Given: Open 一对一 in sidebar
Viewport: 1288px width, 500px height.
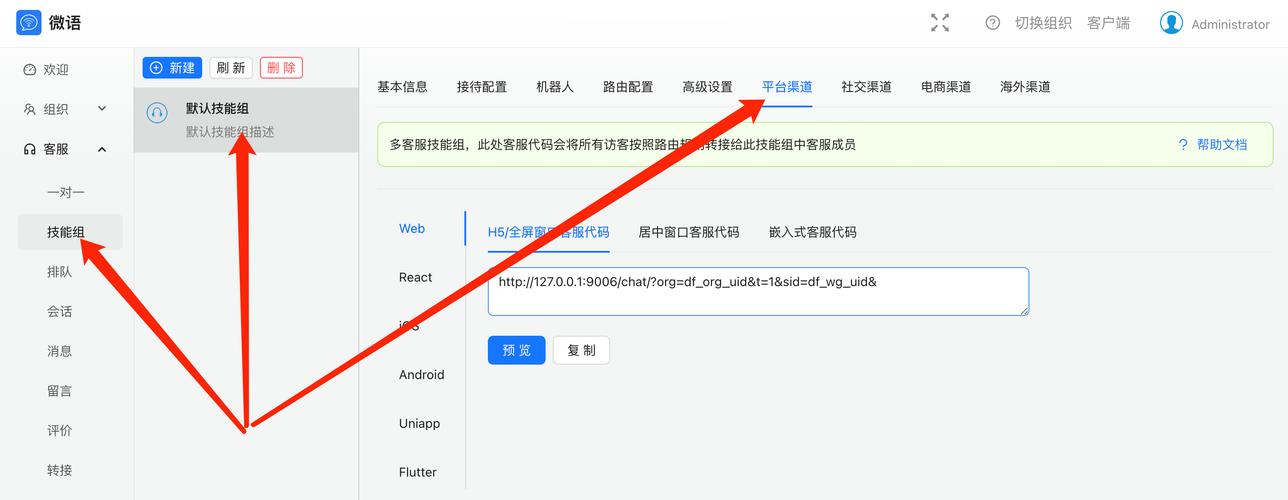Looking at the screenshot, I should [x=66, y=192].
